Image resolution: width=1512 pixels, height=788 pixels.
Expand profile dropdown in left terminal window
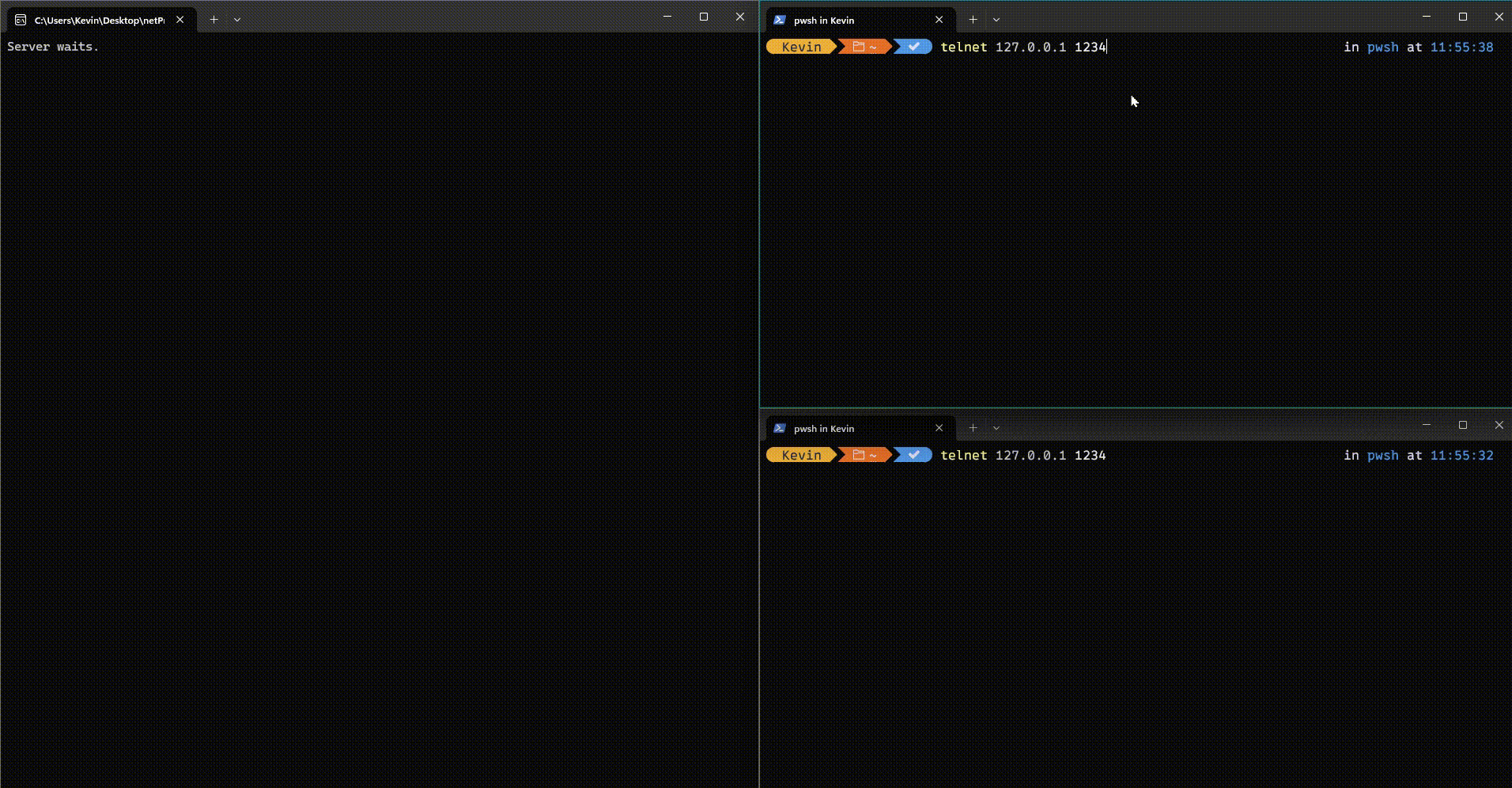237,20
